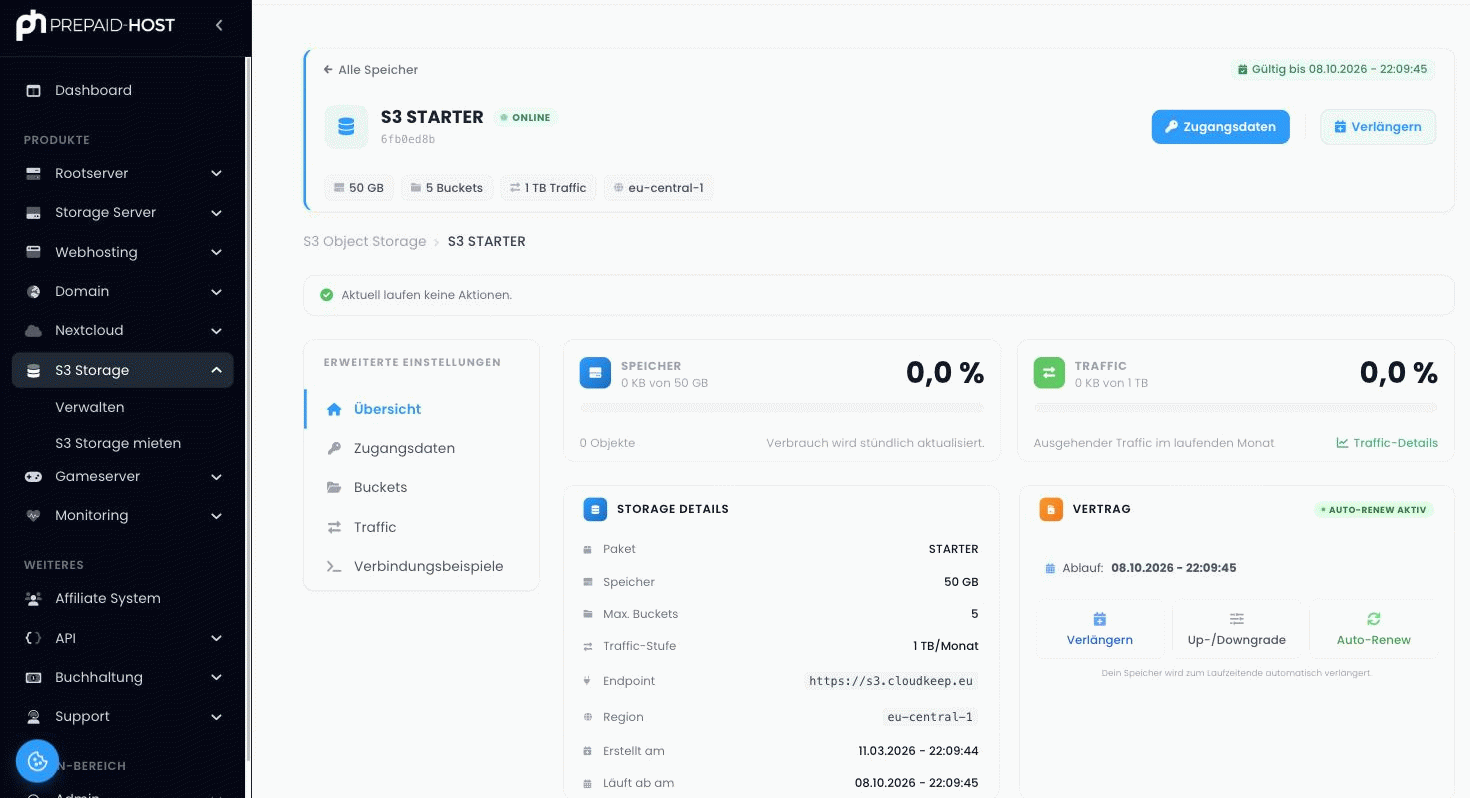Open the Dashboard icon in sidebar

(x=33, y=90)
